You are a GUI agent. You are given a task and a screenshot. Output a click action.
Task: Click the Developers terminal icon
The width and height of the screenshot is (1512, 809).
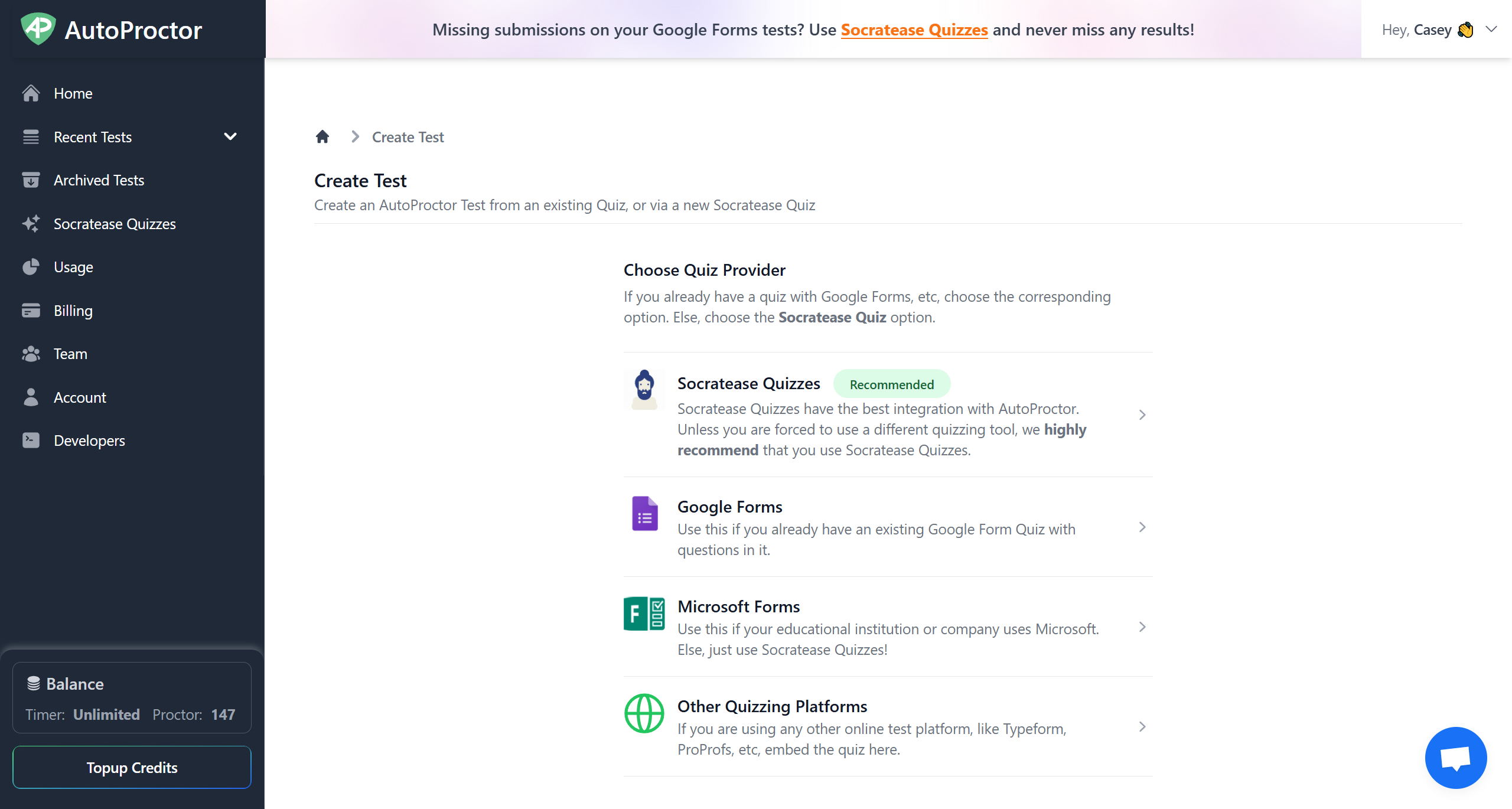coord(31,441)
